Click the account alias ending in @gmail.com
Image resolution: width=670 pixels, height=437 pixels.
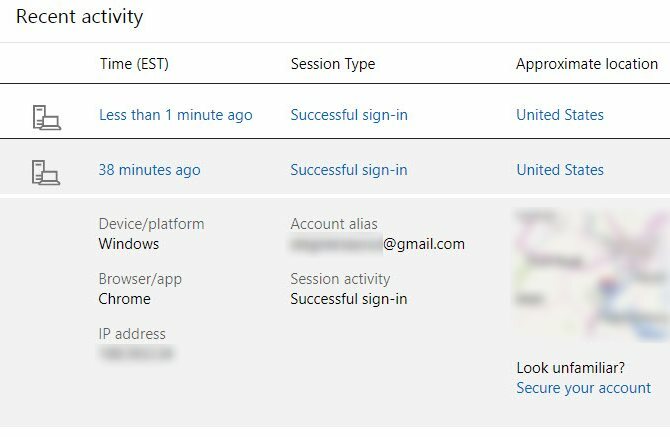click(x=378, y=244)
